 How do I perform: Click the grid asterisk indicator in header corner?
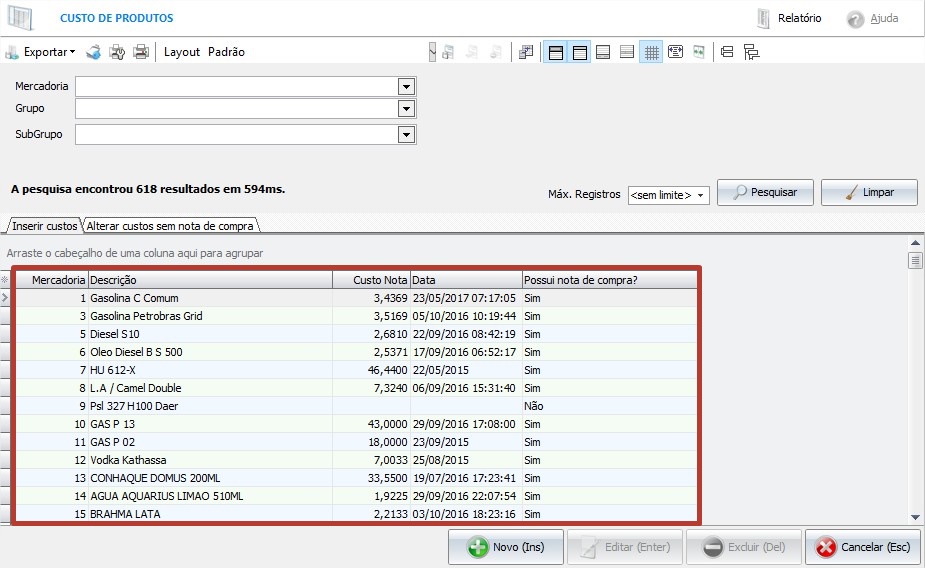pos(5,280)
